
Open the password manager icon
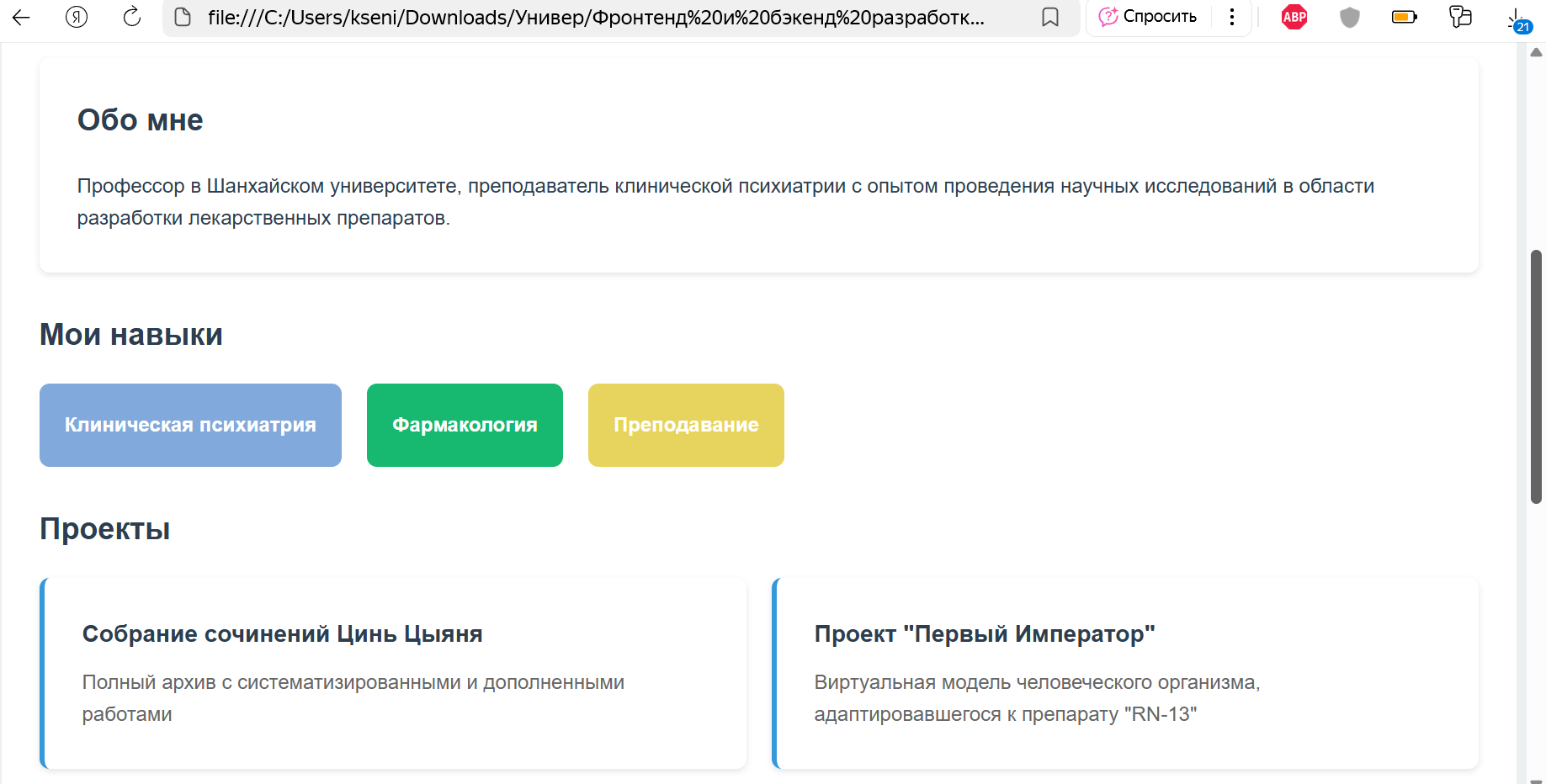pos(1461,17)
